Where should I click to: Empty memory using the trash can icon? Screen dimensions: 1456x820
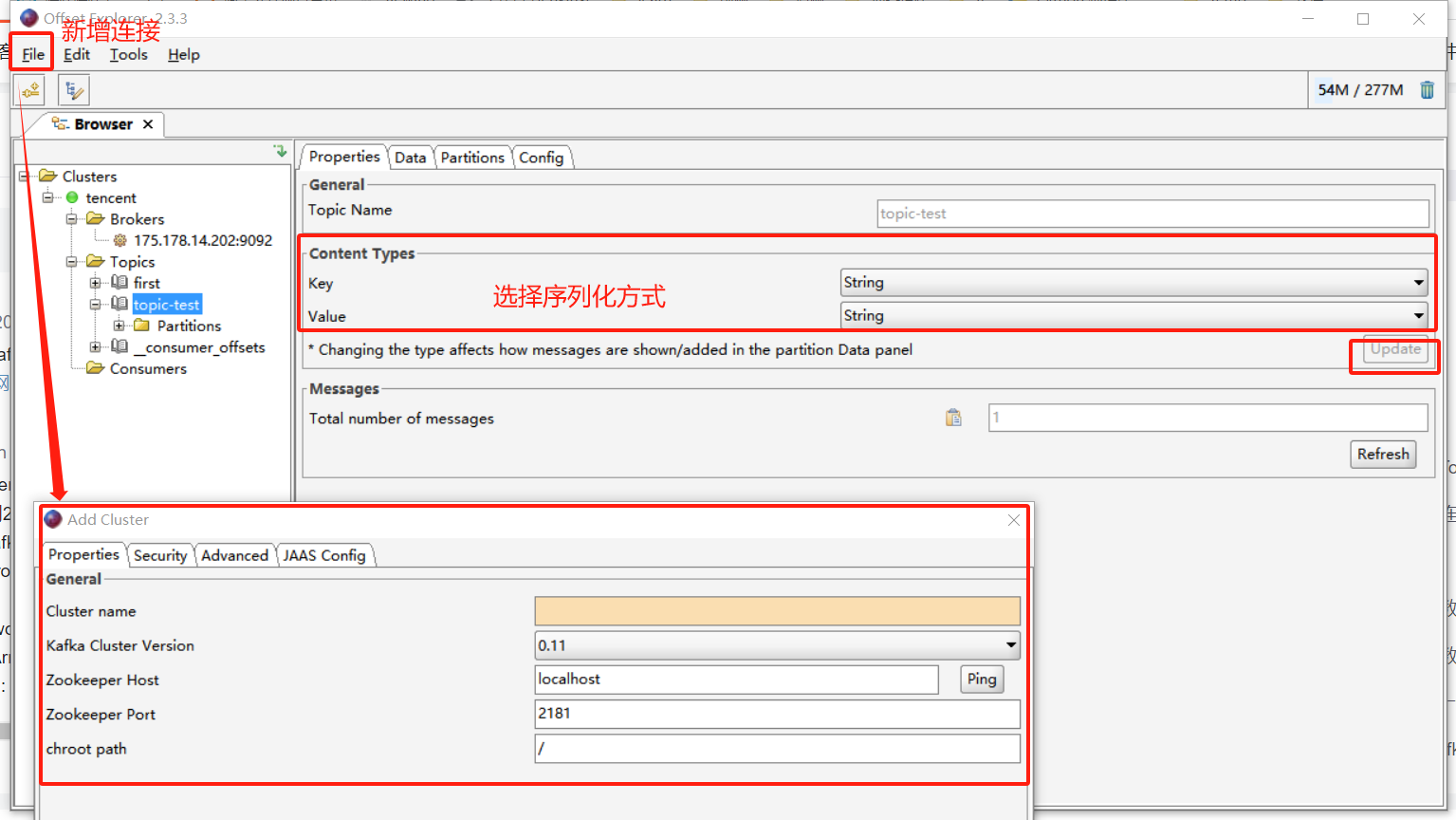pyautogui.click(x=1427, y=89)
